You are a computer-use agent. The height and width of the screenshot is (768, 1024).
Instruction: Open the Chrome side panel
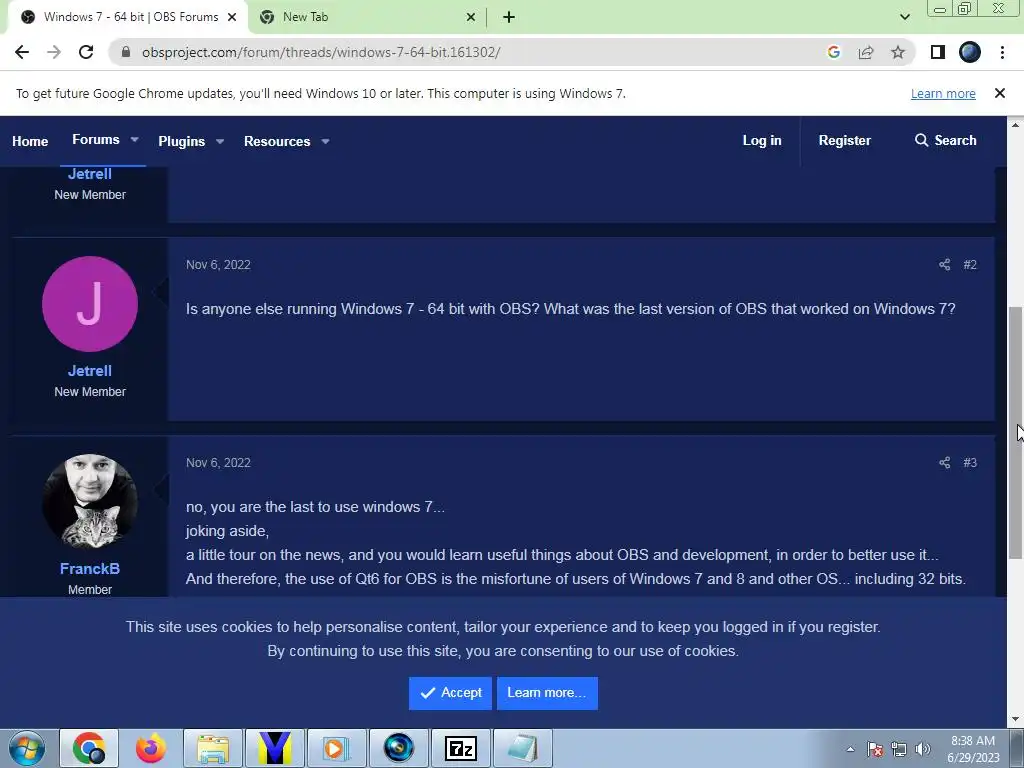938,52
